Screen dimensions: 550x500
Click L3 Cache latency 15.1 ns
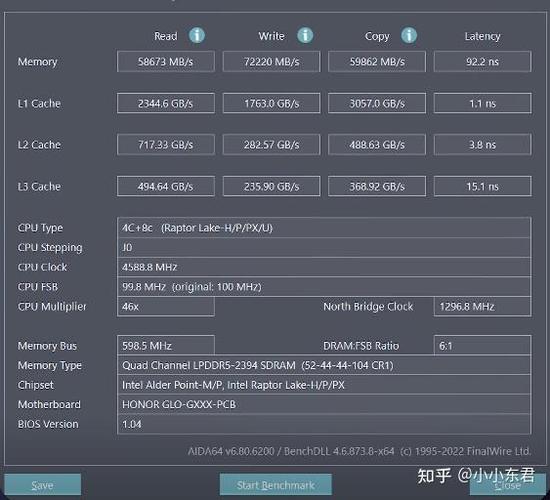coord(483,186)
